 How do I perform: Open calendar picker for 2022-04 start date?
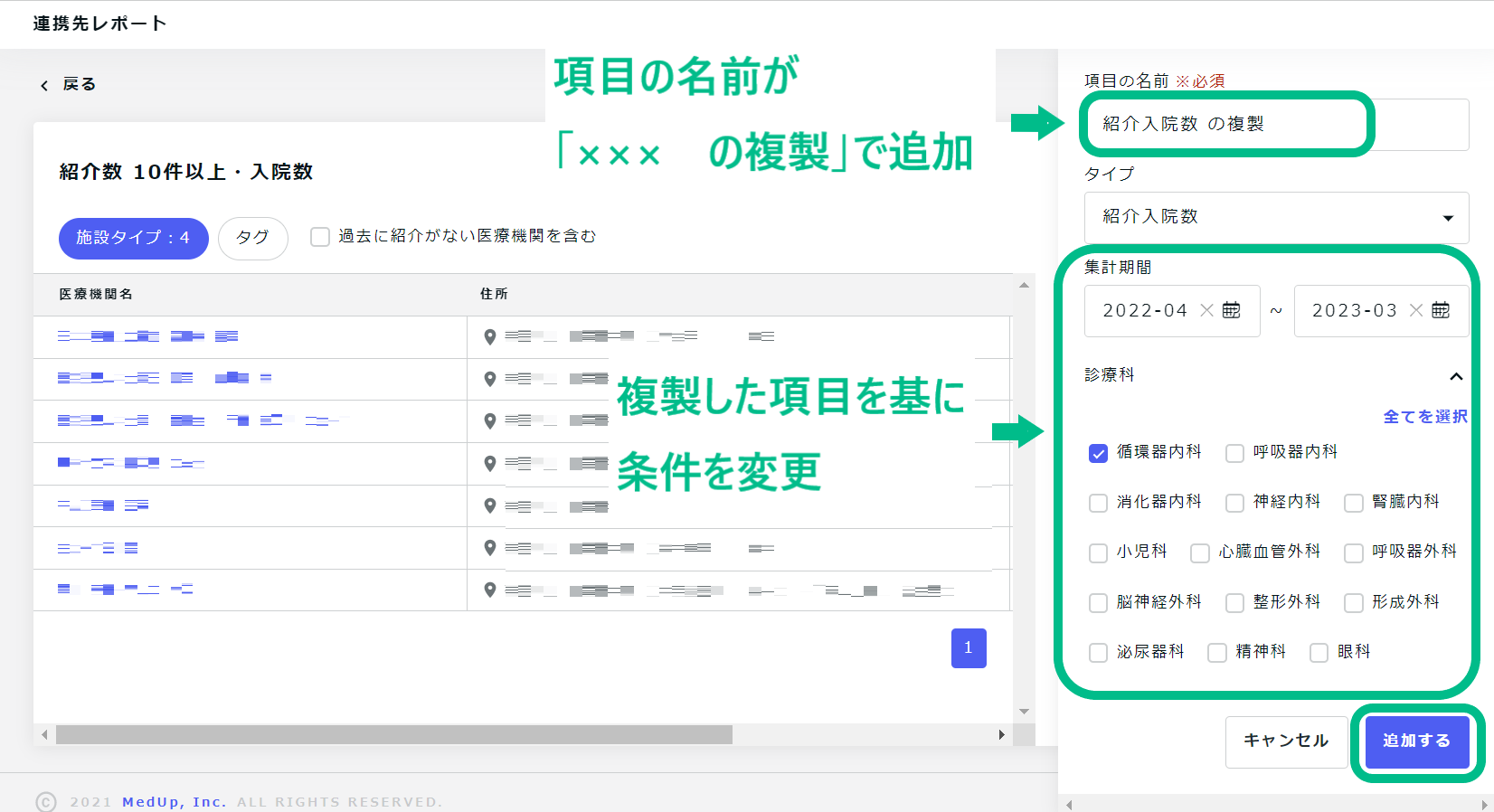point(1232,310)
